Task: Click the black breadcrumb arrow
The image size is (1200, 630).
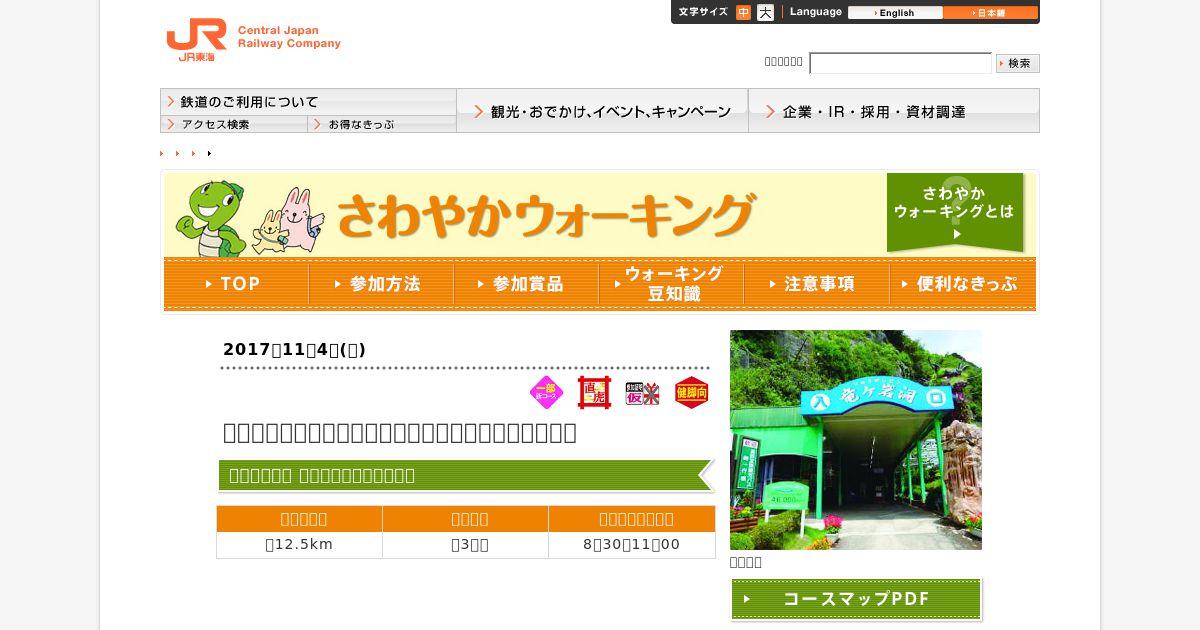Action: click(209, 153)
